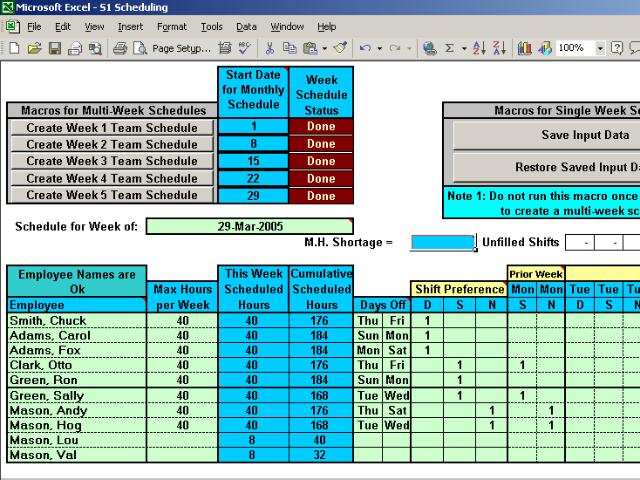Expand the zoom percentage dropdown arrow
640x480 pixels.
[x=600, y=48]
